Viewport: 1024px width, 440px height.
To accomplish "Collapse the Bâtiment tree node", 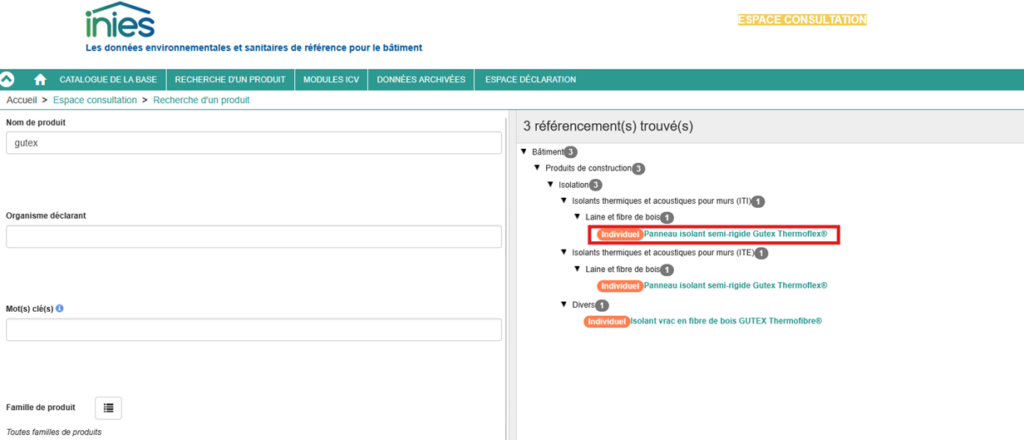I will (525, 151).
